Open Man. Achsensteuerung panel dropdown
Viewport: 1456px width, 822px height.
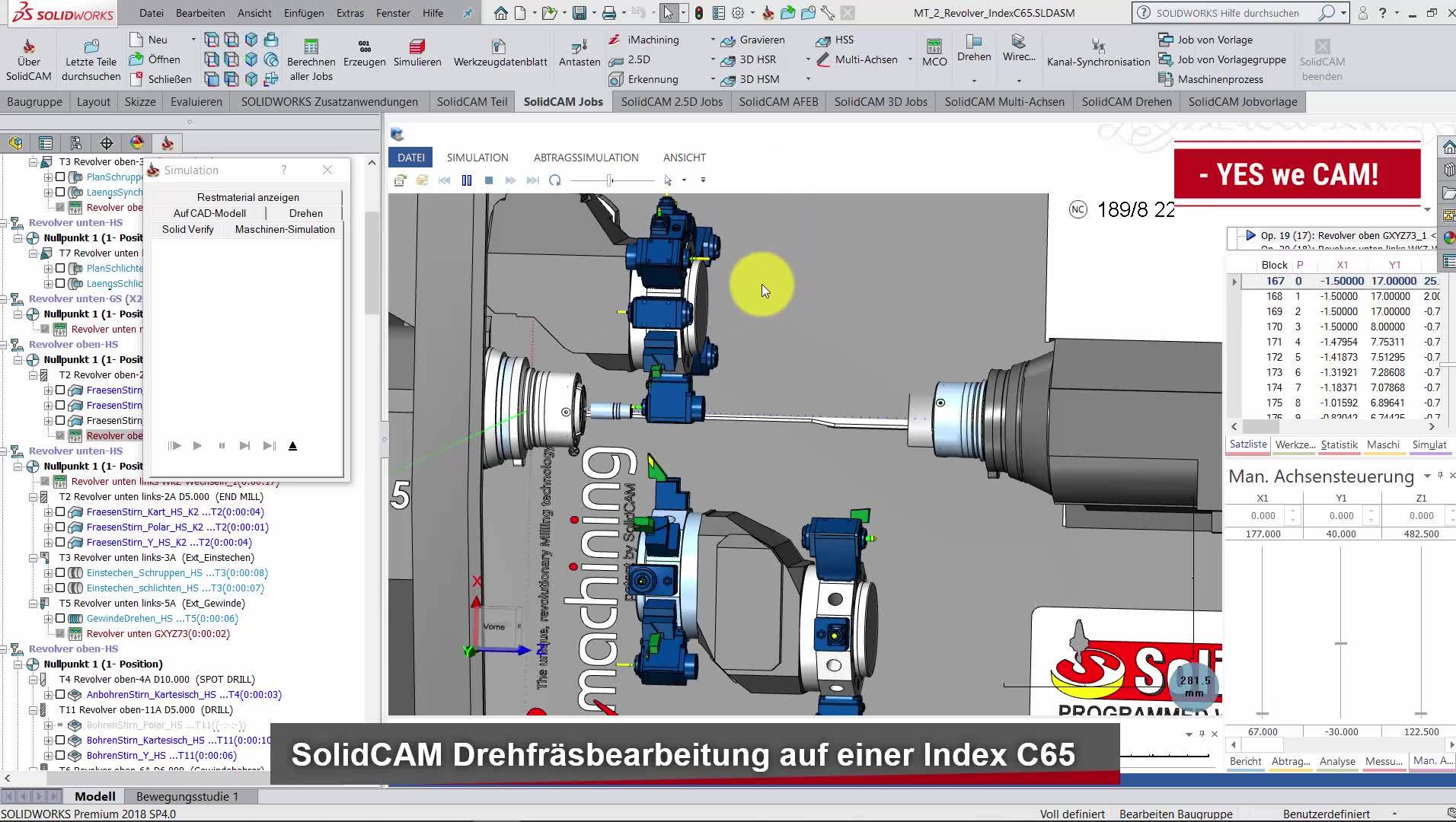(x=1427, y=476)
